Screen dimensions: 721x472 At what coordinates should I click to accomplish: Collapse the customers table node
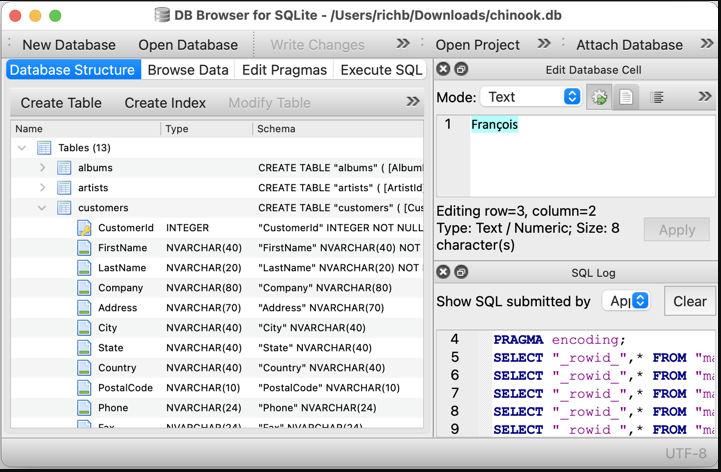(x=43, y=208)
